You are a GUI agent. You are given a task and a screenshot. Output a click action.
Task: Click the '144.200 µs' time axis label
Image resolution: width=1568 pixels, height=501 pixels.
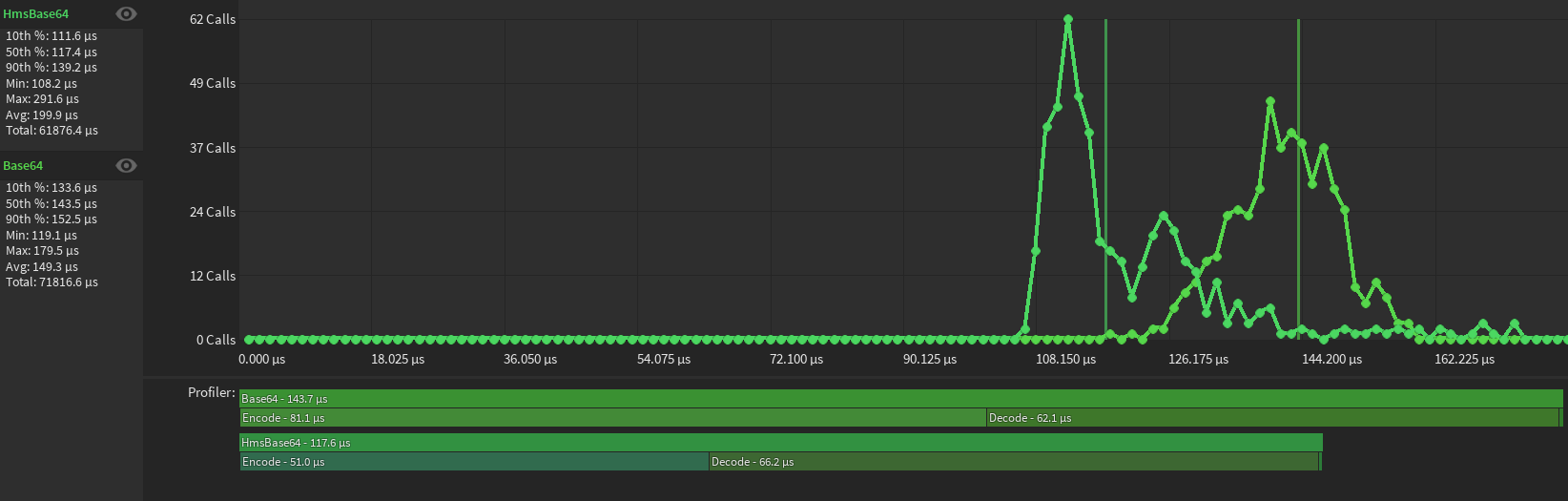pos(1332,360)
